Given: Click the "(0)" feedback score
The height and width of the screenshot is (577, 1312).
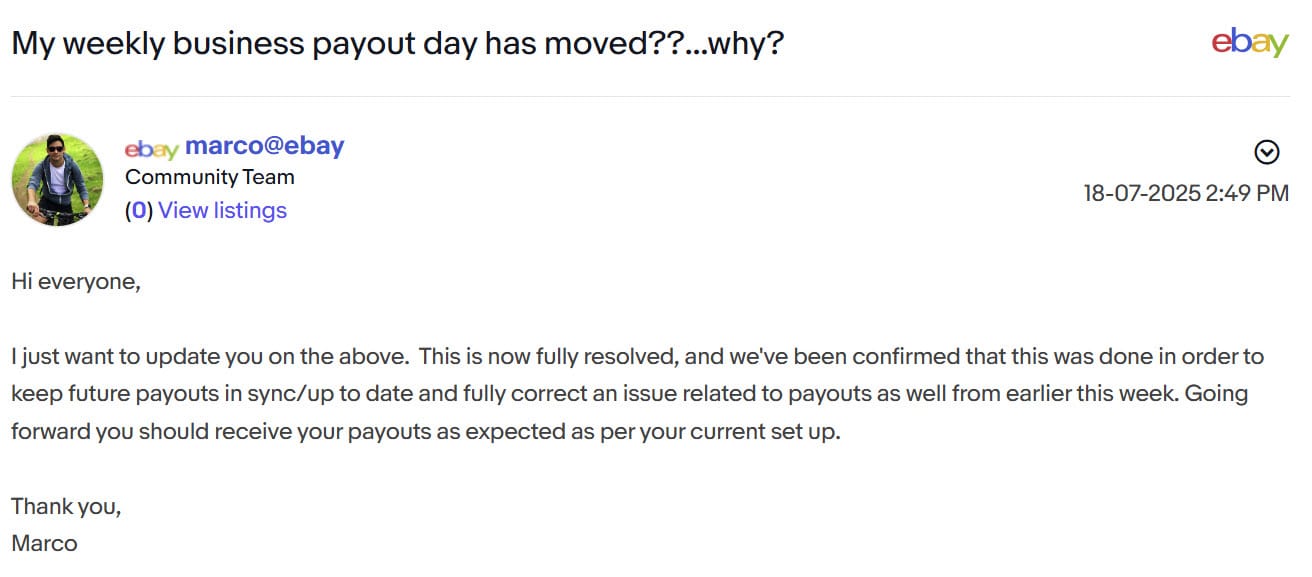Looking at the screenshot, I should click(138, 210).
